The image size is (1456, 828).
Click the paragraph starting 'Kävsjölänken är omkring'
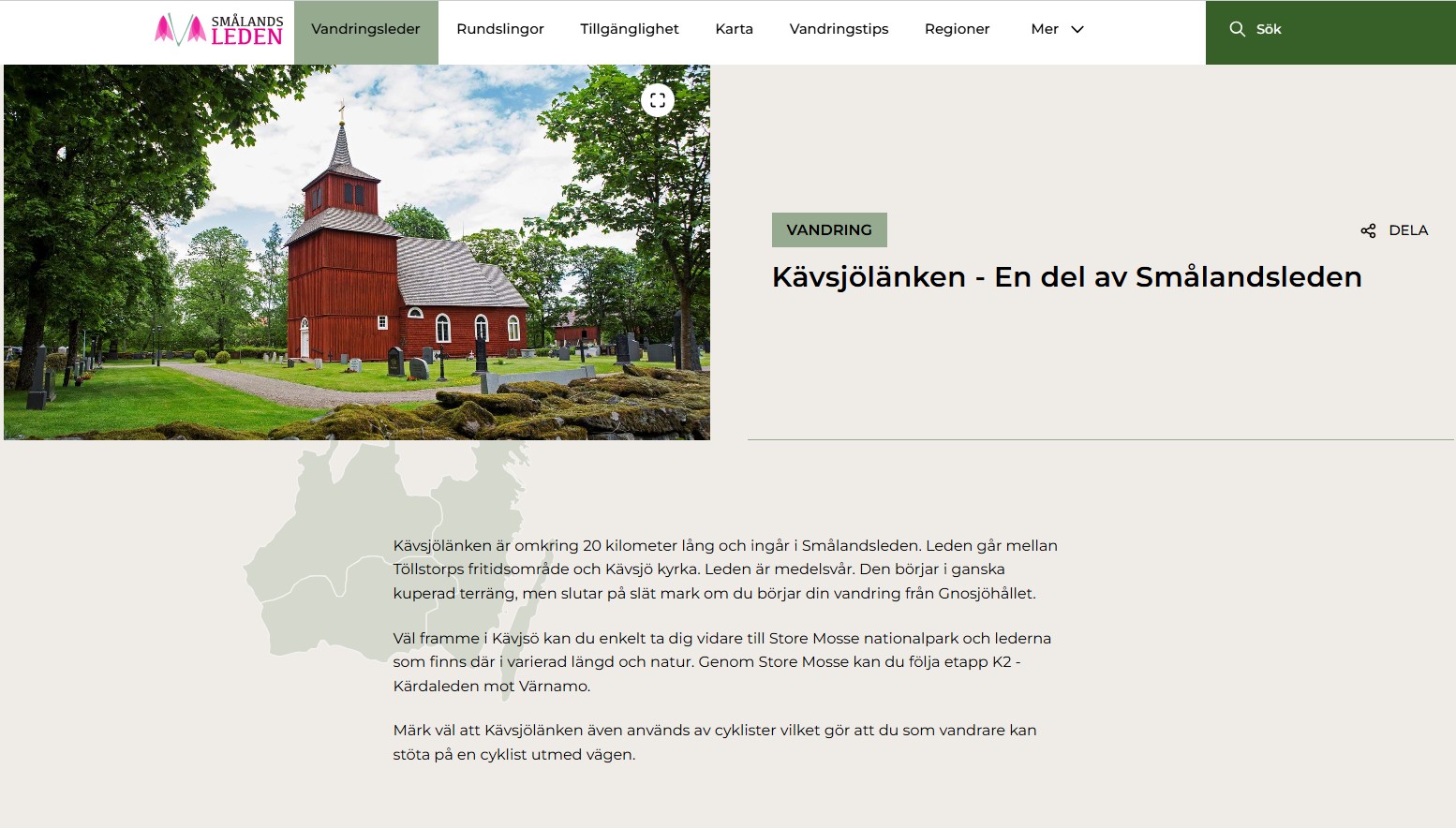pyautogui.click(x=725, y=569)
